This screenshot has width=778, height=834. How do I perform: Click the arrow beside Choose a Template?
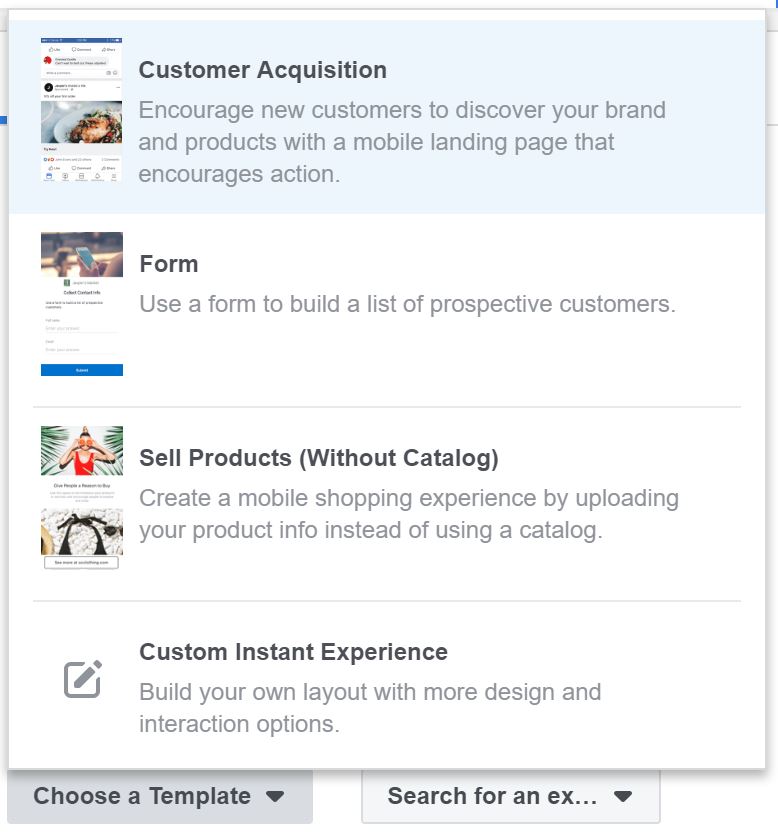coord(276,797)
